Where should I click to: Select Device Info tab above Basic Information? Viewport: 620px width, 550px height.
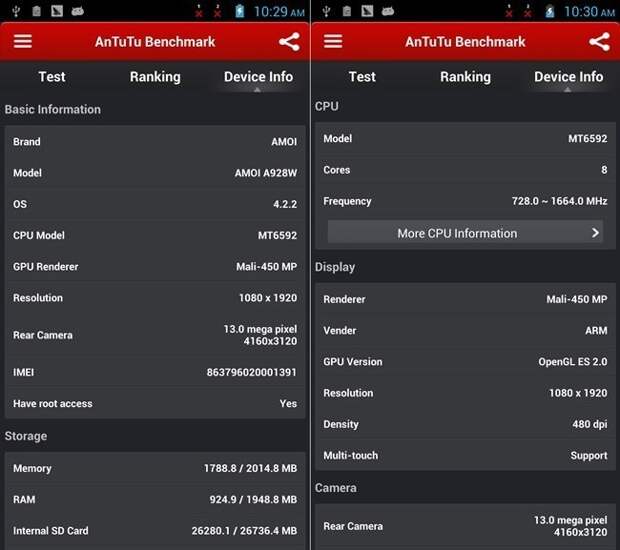pos(258,77)
